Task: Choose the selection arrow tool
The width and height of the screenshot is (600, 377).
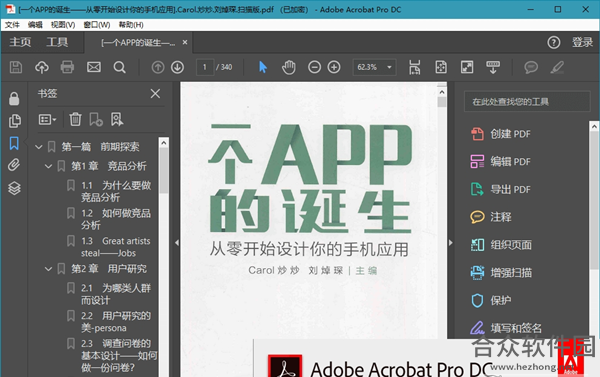Action: click(263, 67)
